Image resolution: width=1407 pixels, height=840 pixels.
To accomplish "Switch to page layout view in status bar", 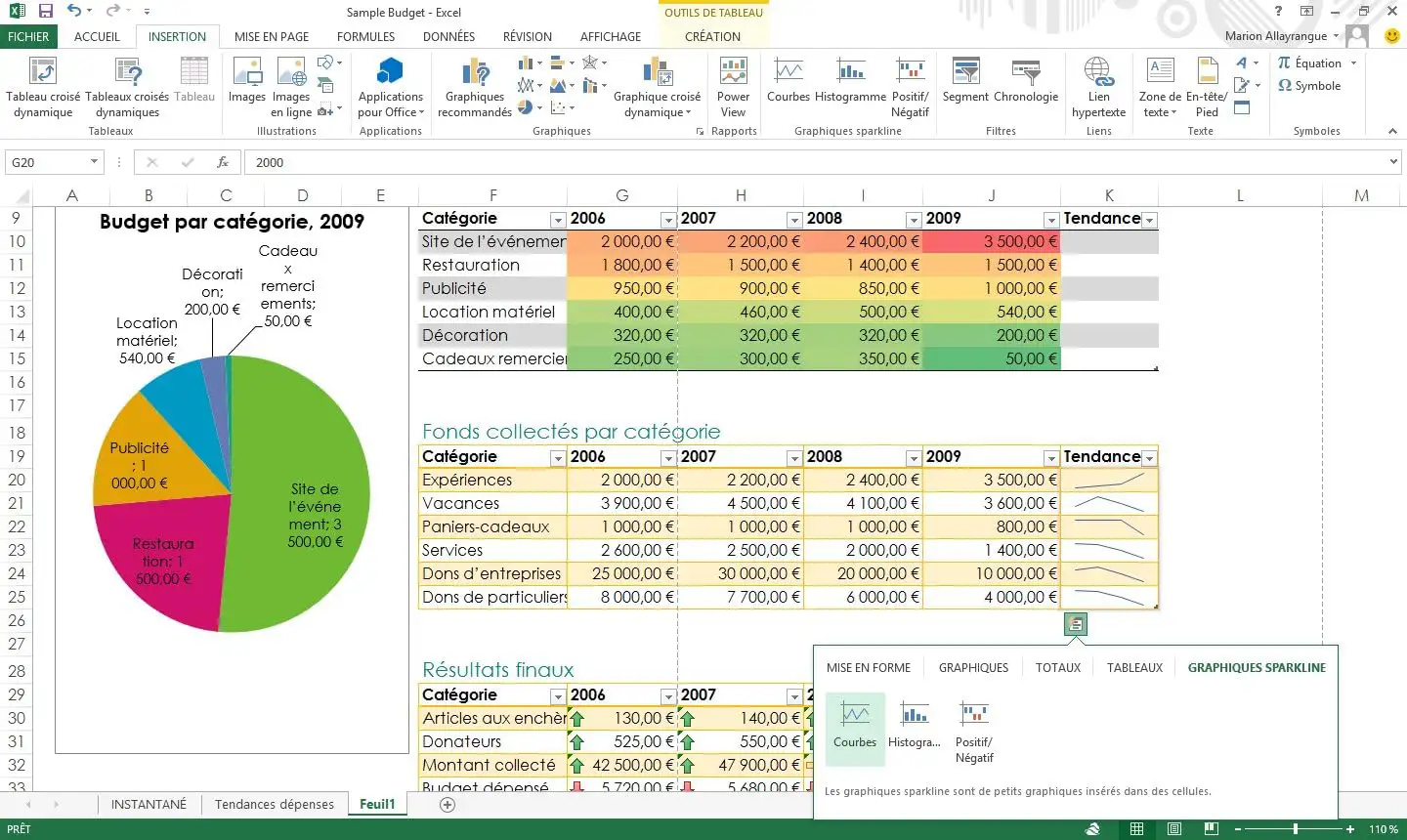I will pos(1174,829).
